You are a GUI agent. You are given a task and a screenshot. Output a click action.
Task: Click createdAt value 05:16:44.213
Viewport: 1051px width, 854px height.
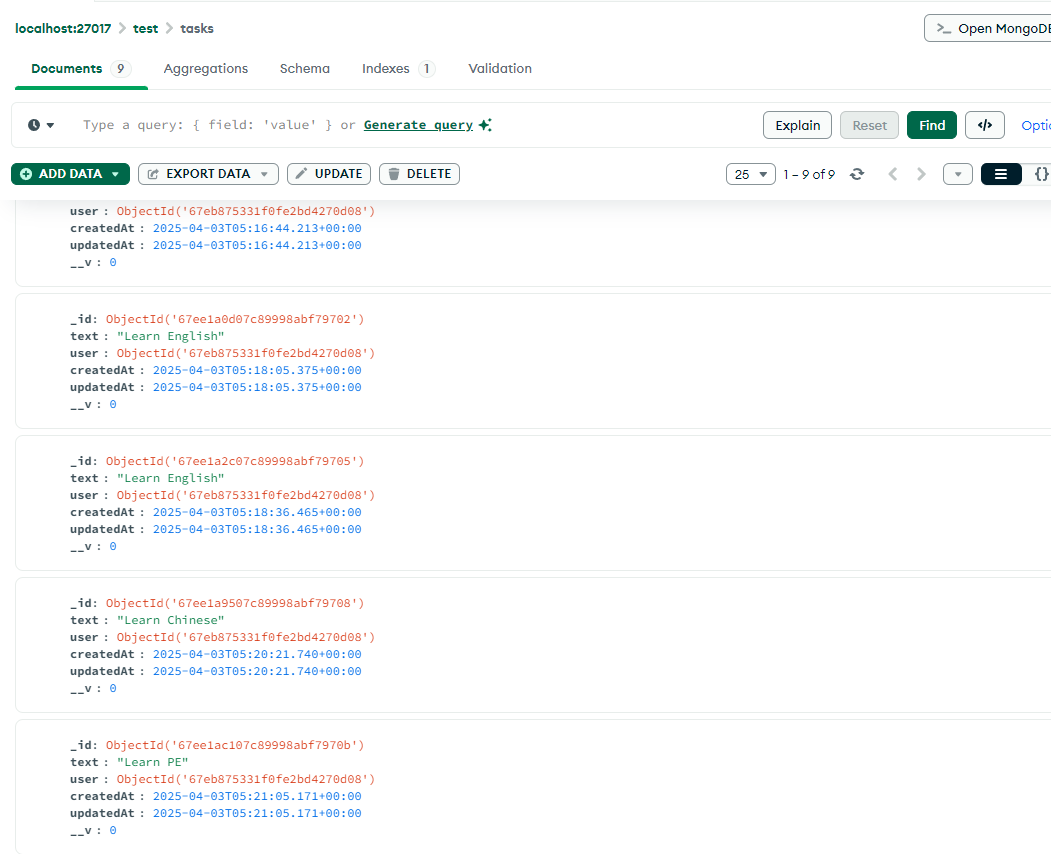[257, 229]
